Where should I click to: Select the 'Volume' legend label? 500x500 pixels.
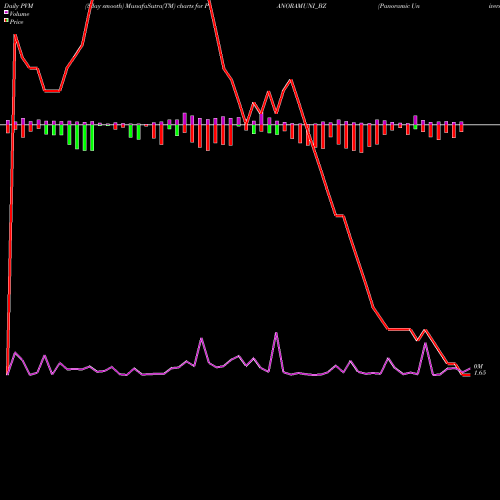(19, 14)
